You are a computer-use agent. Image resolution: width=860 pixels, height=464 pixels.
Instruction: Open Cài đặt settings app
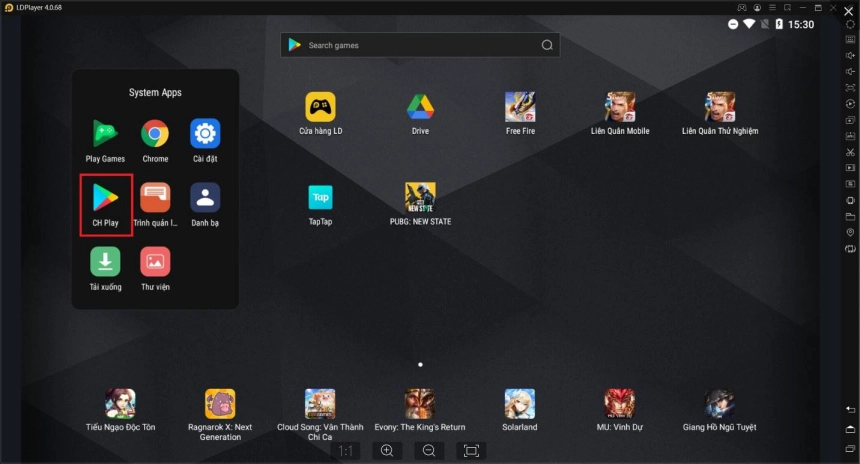(205, 134)
